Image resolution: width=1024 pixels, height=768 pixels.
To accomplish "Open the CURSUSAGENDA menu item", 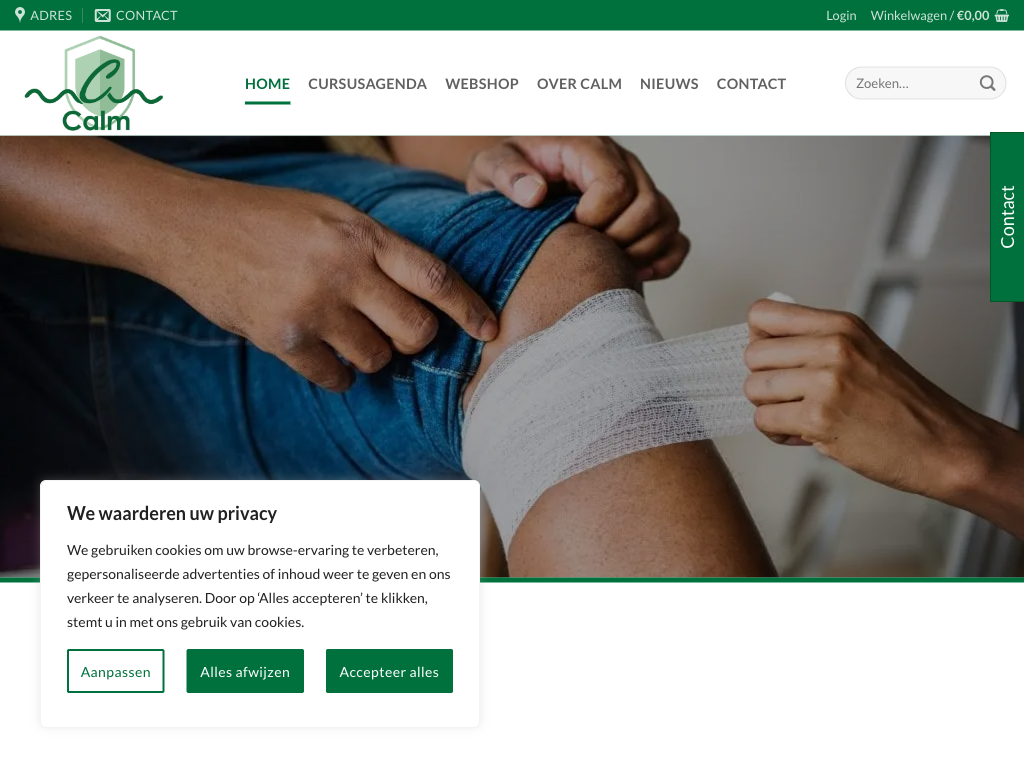I will point(367,84).
